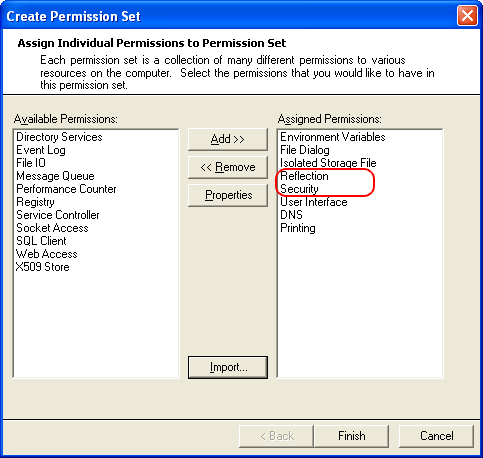Close the dialog with the X button

point(467,16)
